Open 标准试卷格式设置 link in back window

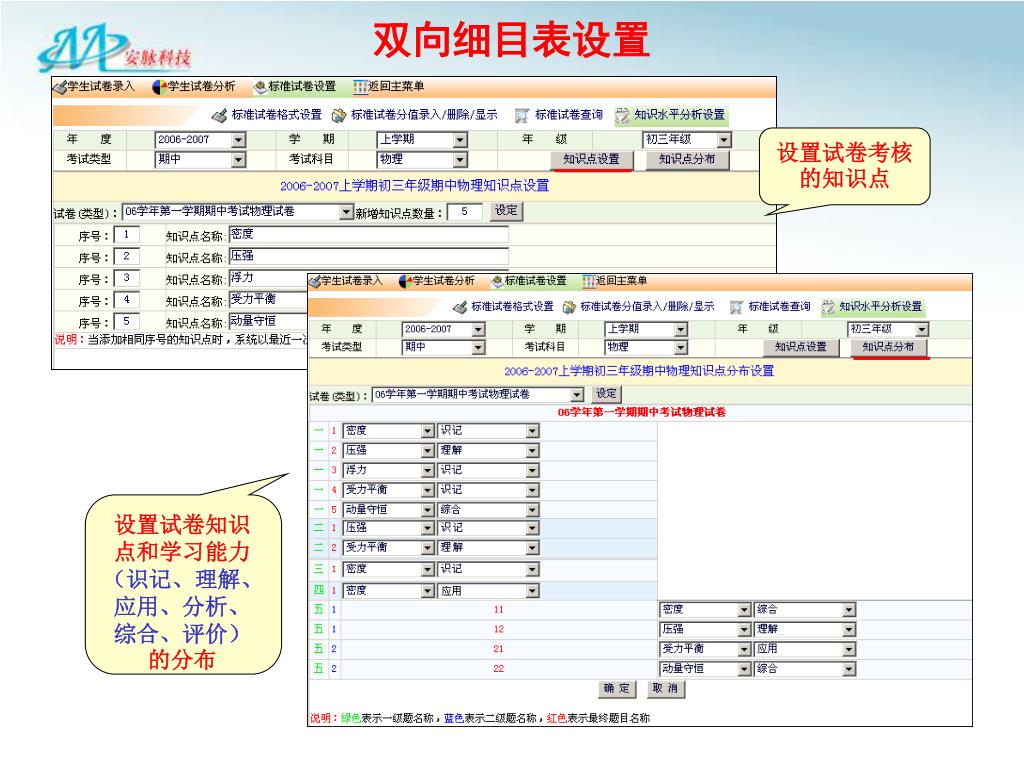pos(276,115)
